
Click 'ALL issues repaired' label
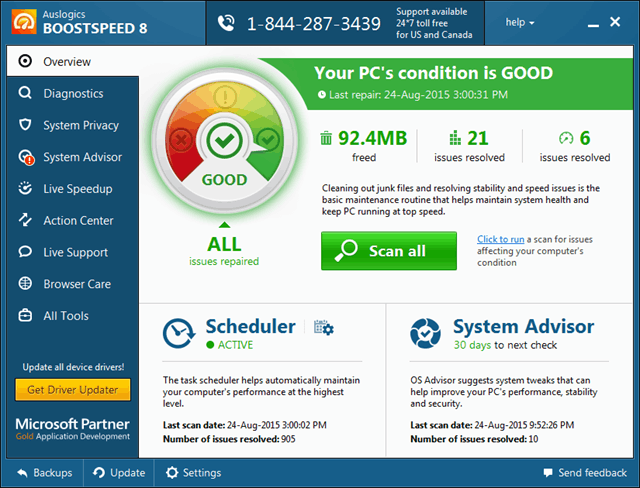tap(224, 251)
